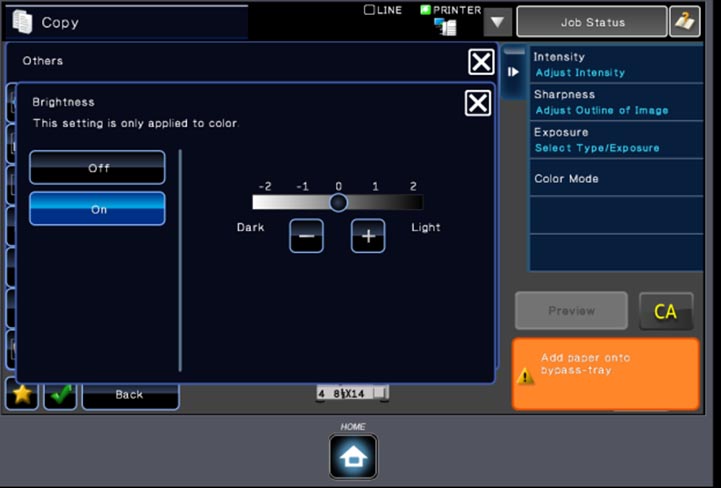Add to favorites with the star icon
Viewport: 721px width, 488px height.
click(22, 394)
